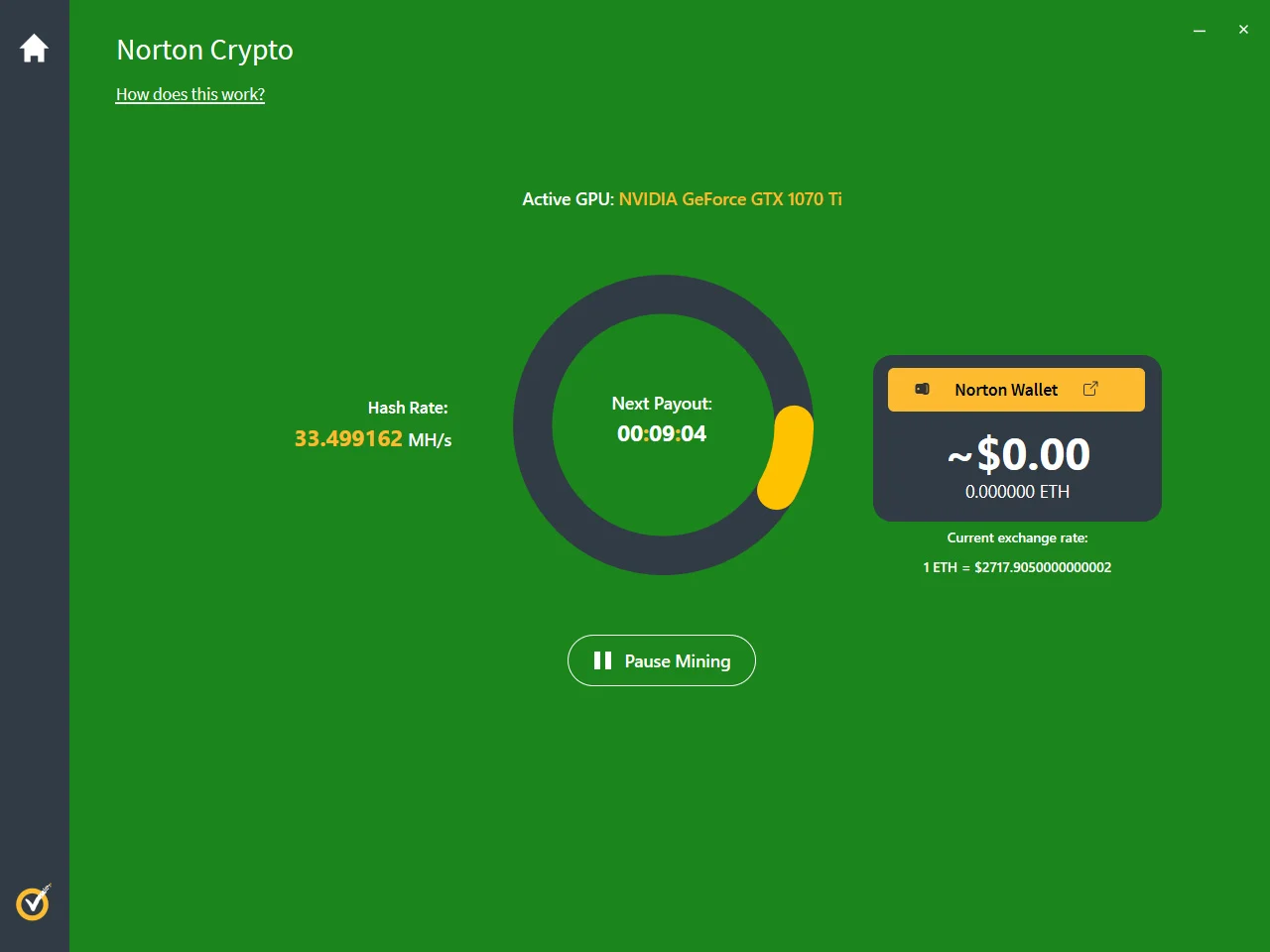
Task: Click the Next Payout timer 00:09:04
Action: pyautogui.click(x=662, y=433)
